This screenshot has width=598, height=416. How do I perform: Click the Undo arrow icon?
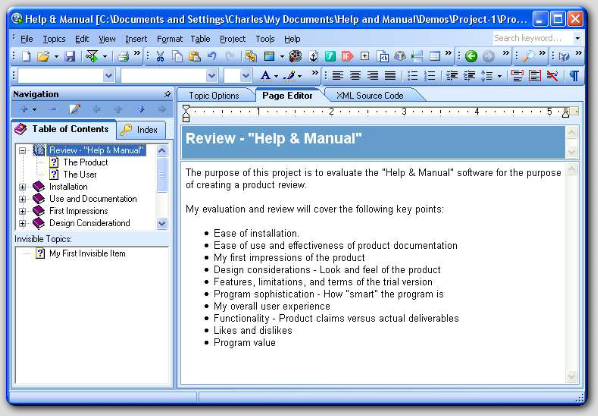pos(212,56)
